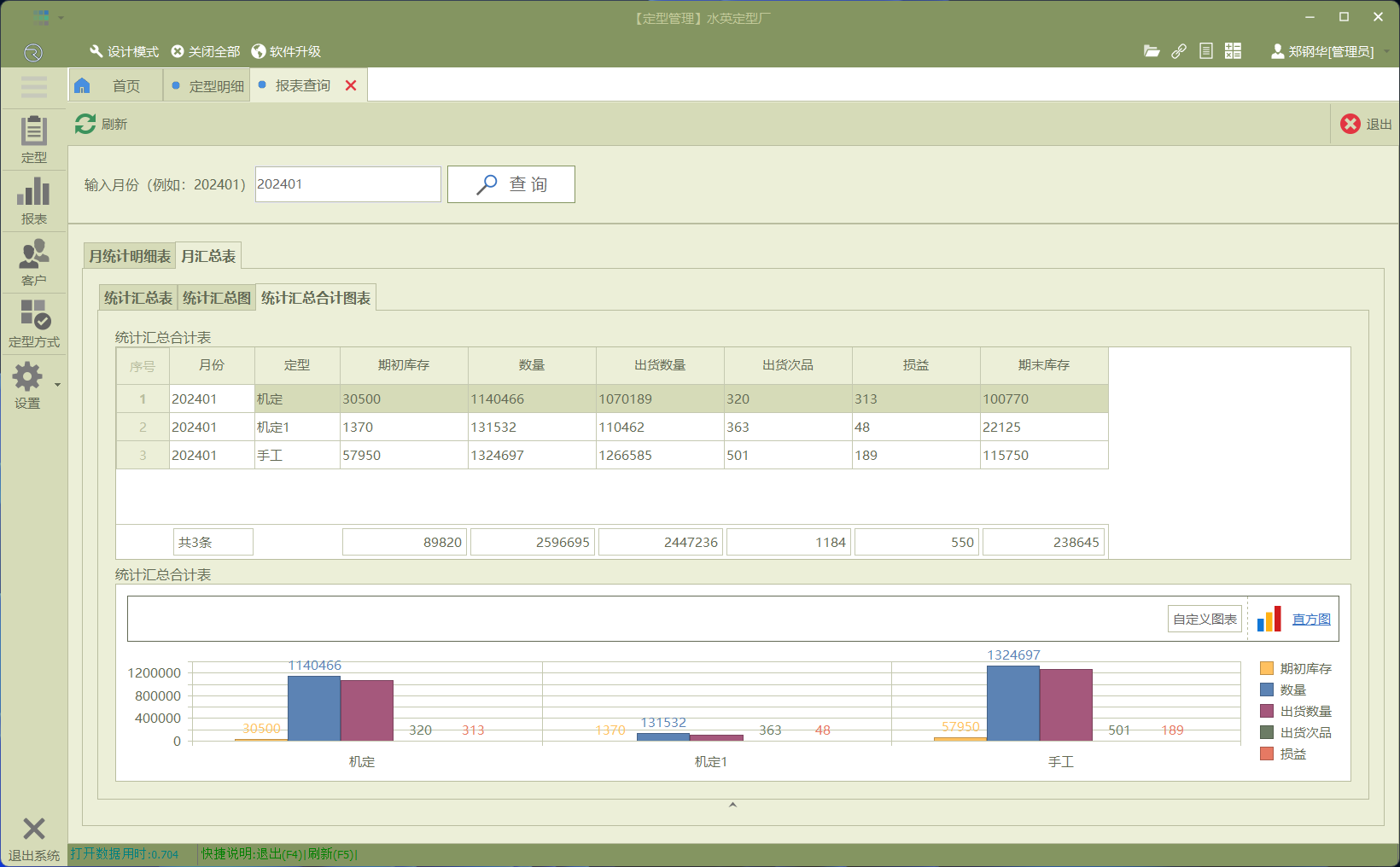The image size is (1400, 867).
Task: Select the 机定1 row cell
Action: (297, 427)
